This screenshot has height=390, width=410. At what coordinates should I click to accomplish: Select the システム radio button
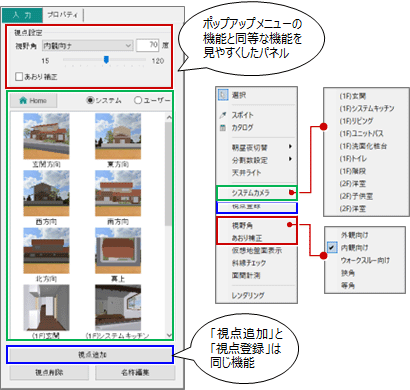[90, 100]
